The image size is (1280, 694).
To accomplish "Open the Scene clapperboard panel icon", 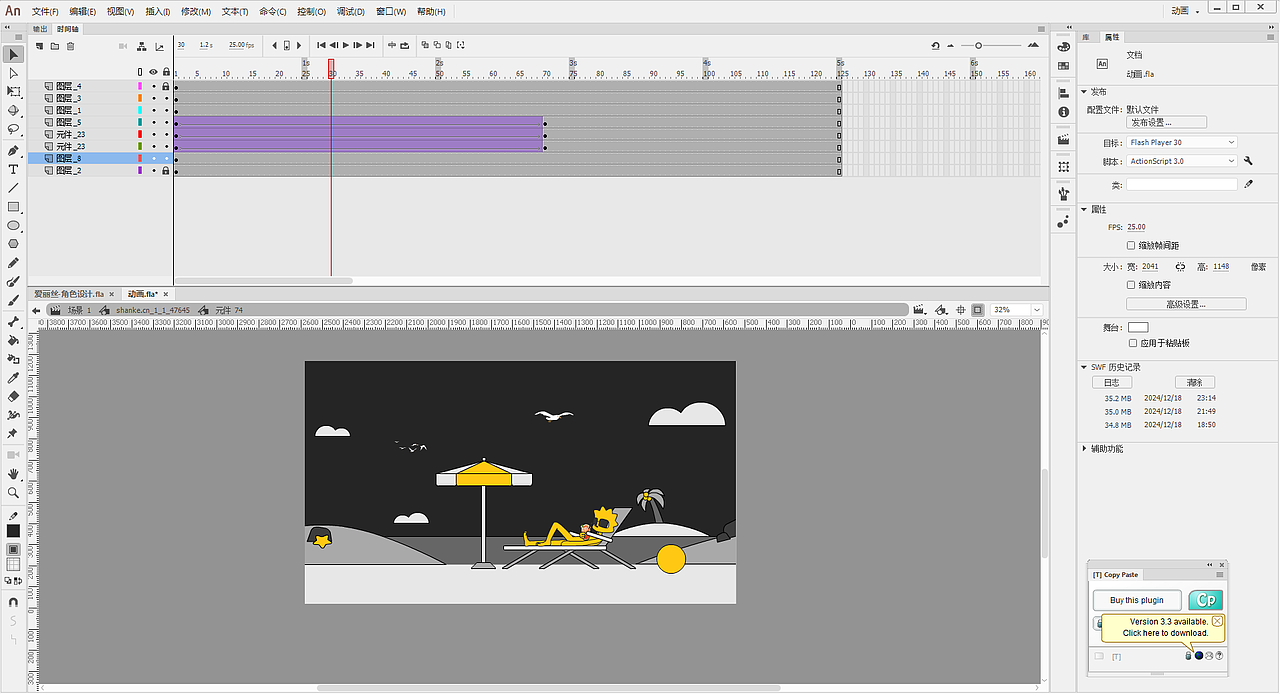I will click(1063, 142).
